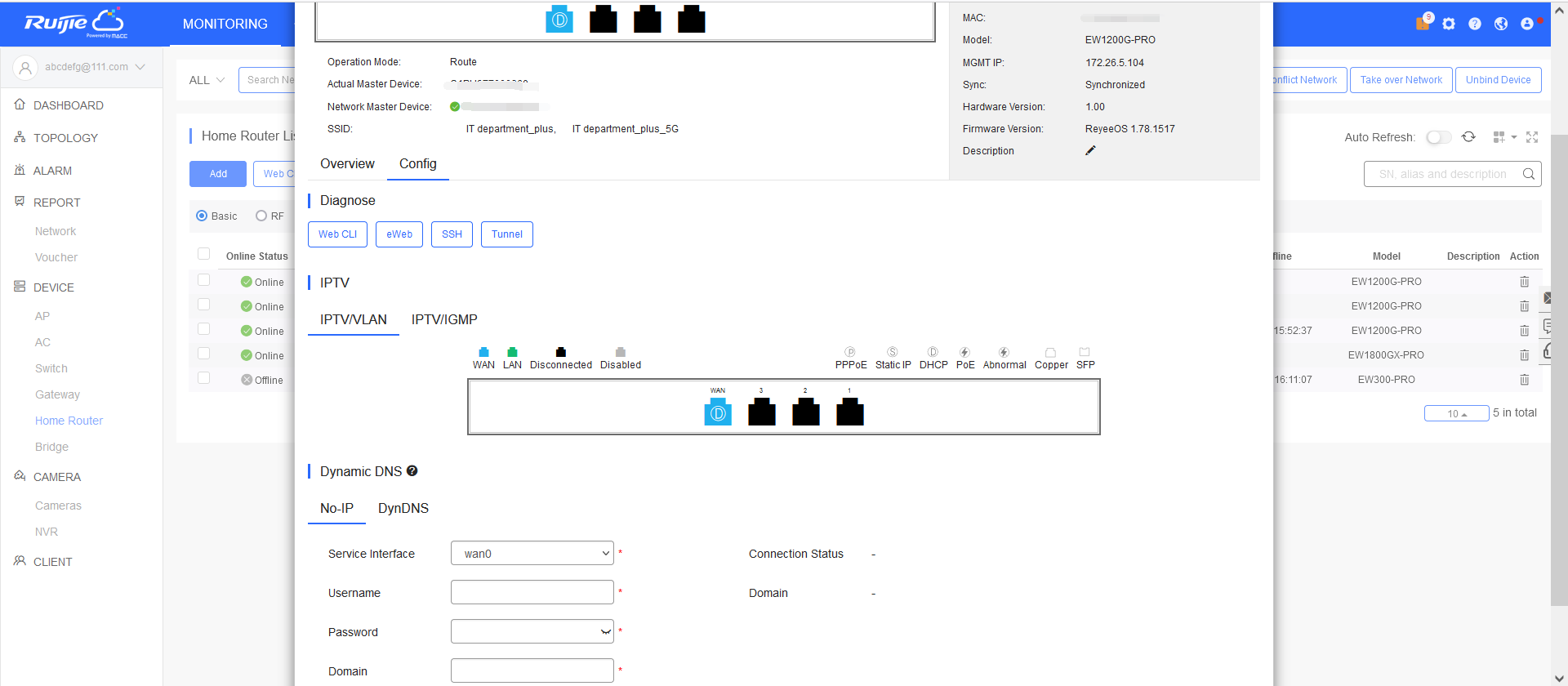Screen dimensions: 1568x686
Task: Click LAN port 3 in IPTV diagram
Action: (x=762, y=412)
